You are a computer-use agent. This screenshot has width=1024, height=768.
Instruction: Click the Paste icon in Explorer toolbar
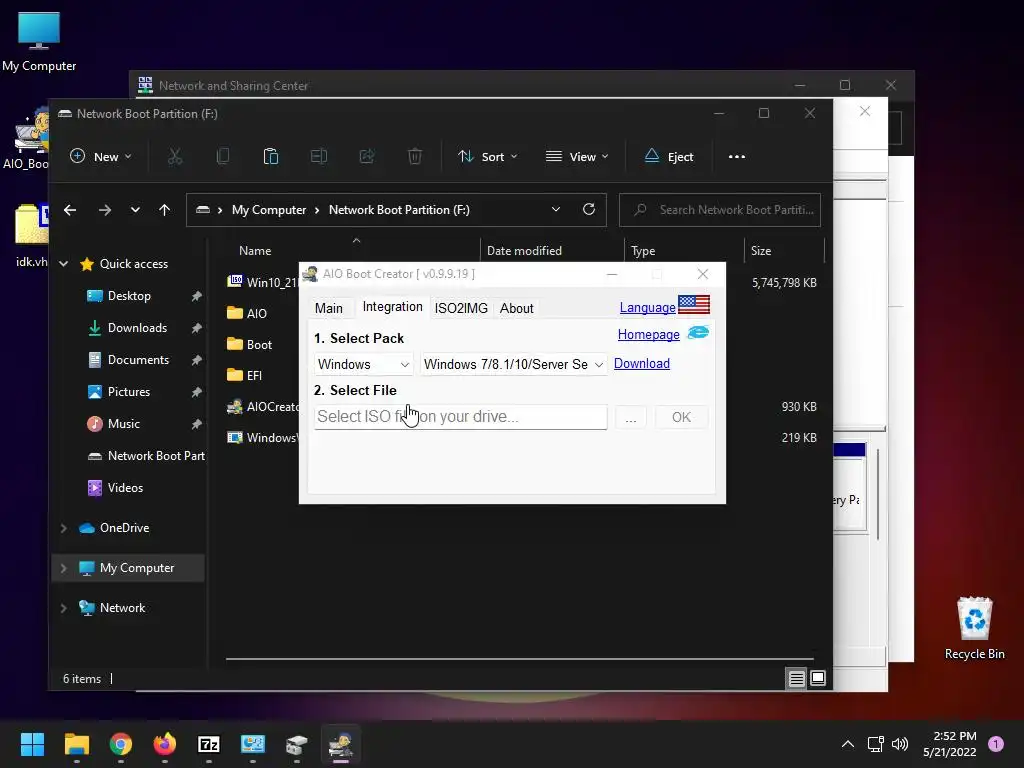[270, 157]
